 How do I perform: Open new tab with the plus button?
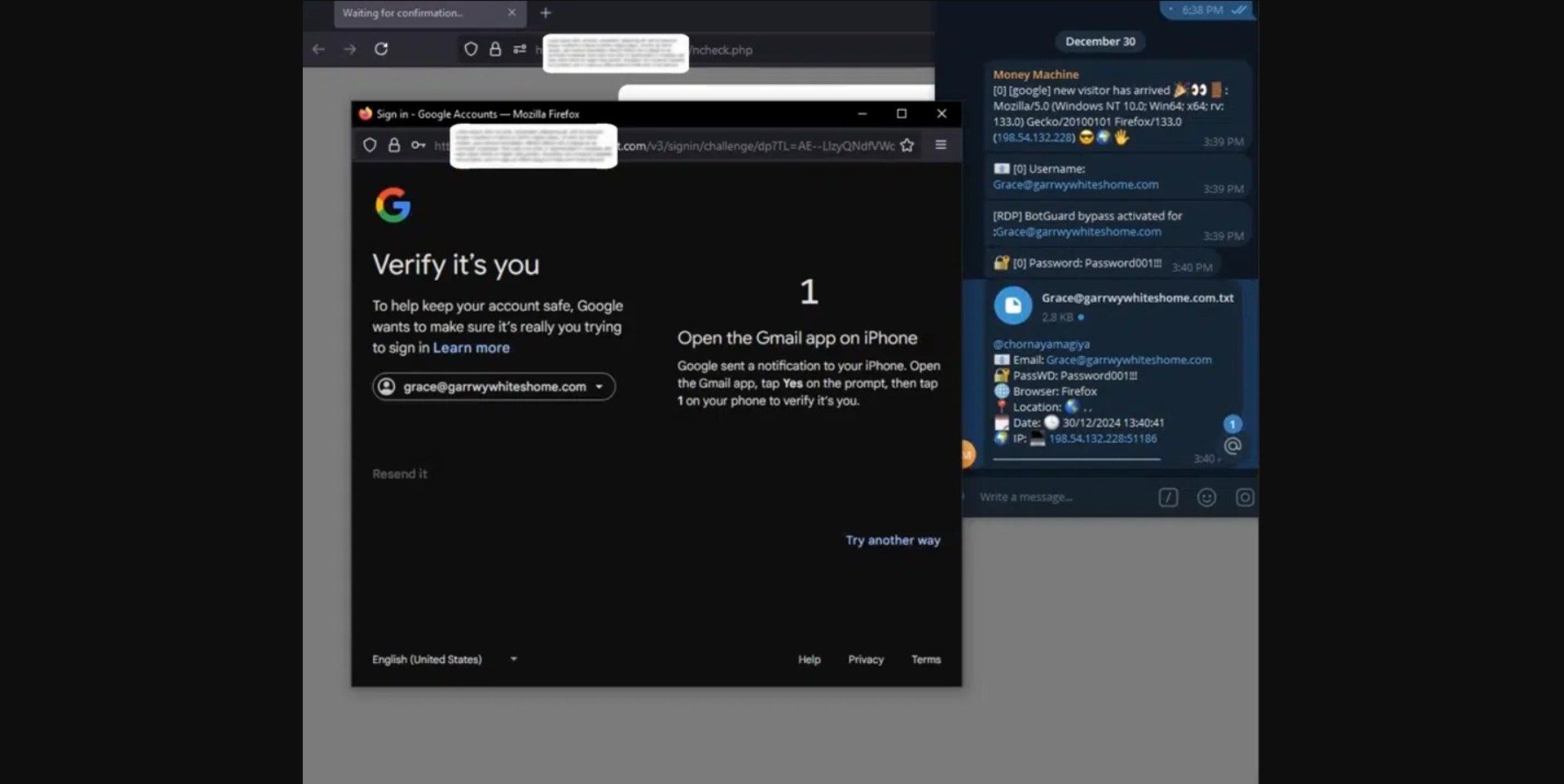pyautogui.click(x=546, y=13)
